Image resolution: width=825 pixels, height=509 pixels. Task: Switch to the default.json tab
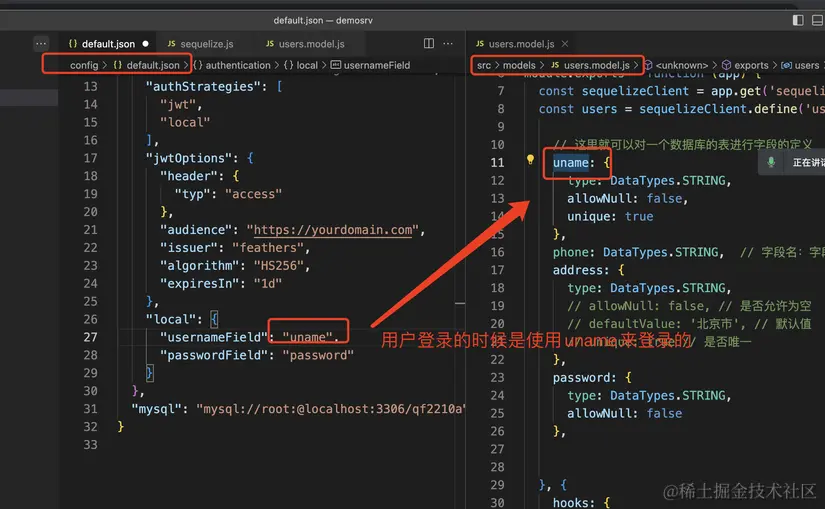108,44
